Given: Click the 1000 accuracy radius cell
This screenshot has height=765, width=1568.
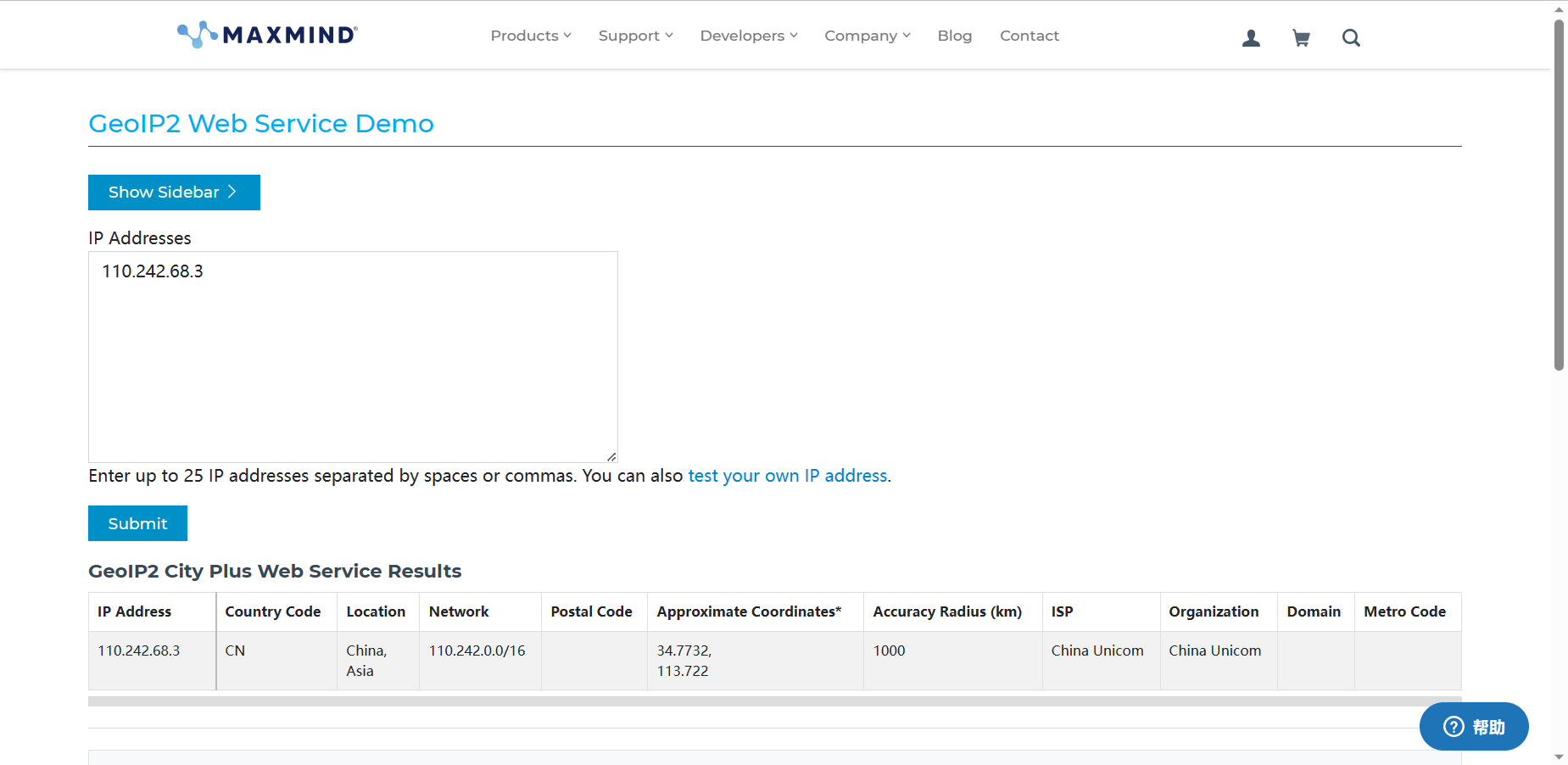Looking at the screenshot, I should tap(953, 661).
